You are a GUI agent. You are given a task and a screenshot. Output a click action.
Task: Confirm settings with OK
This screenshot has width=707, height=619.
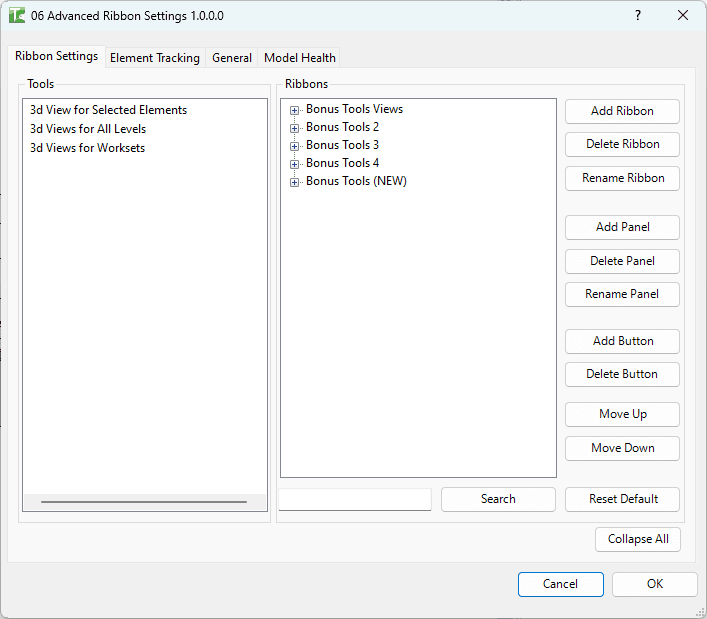pos(655,584)
